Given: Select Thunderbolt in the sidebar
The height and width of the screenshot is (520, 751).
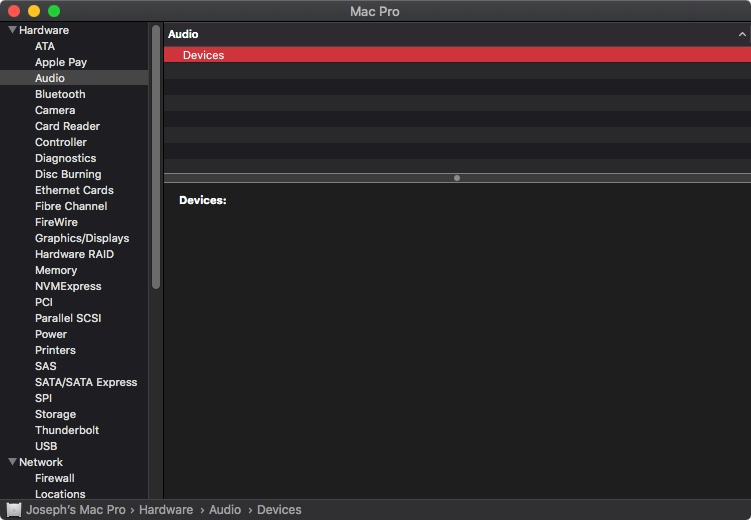Looking at the screenshot, I should click(x=67, y=430).
